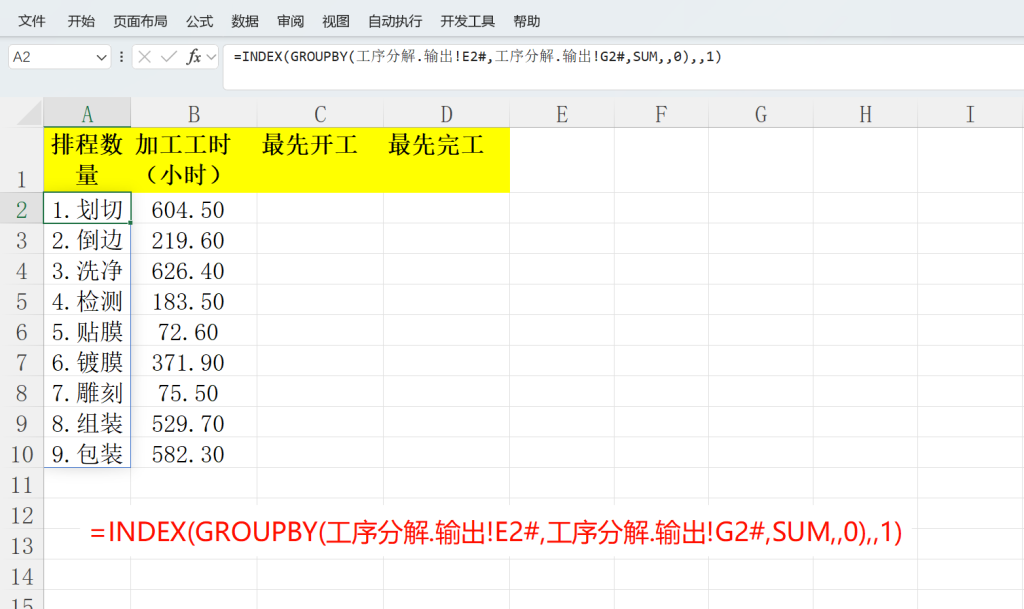Expand the Name Box dropdown arrow
This screenshot has height=609, width=1024.
(101, 57)
